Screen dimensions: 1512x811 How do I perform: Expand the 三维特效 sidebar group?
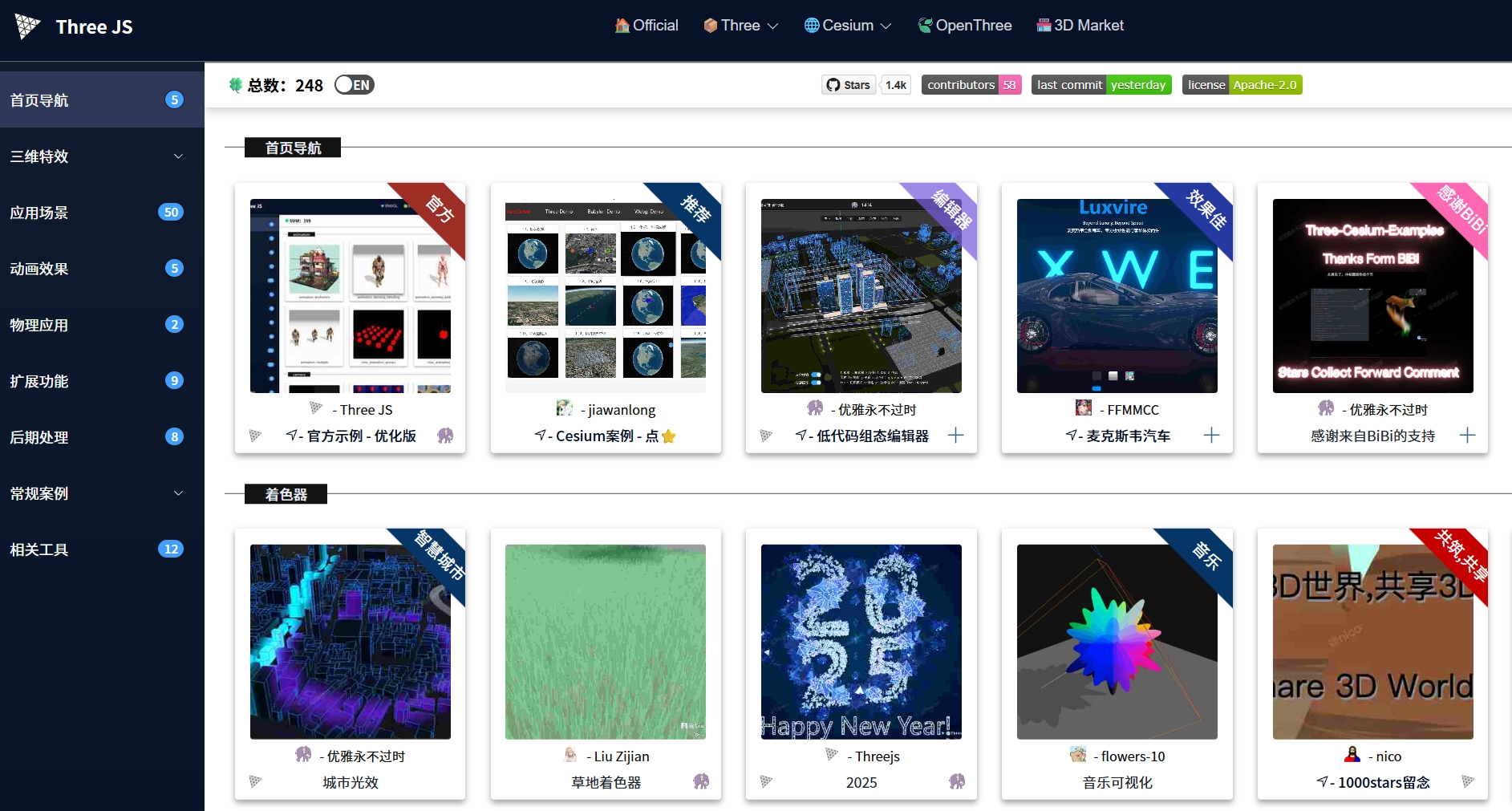(102, 156)
